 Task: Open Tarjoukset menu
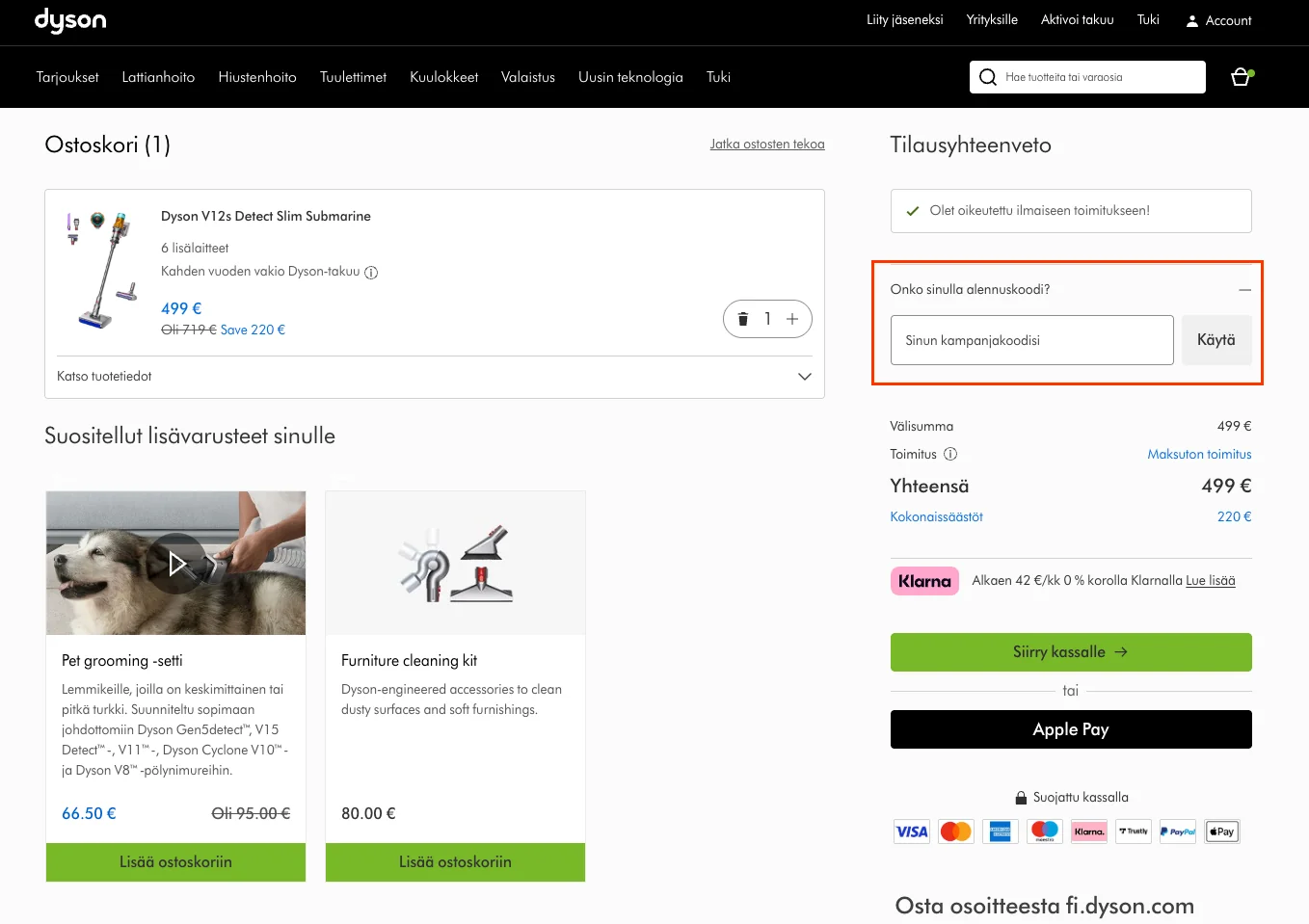point(67,77)
